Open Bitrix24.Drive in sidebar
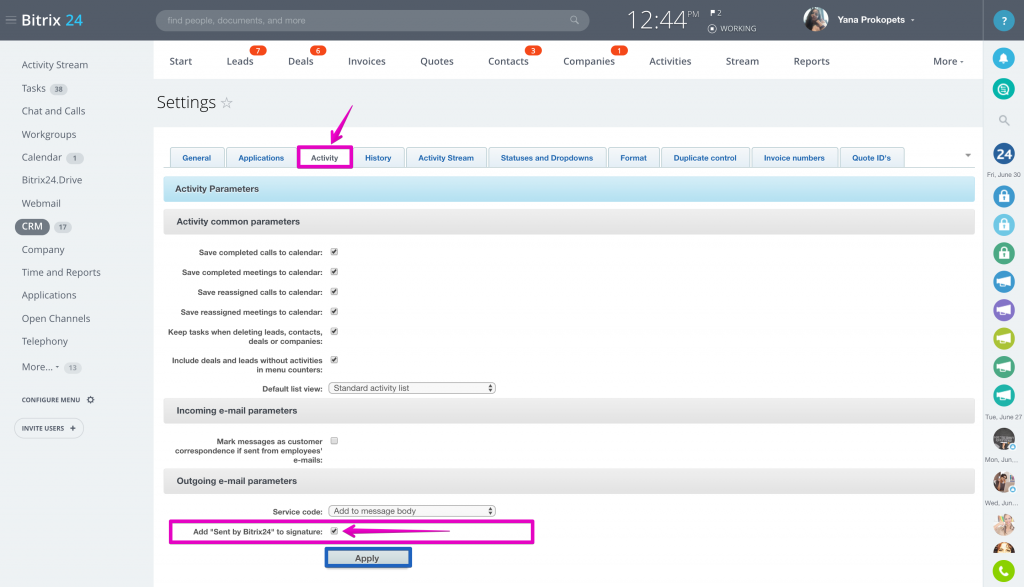This screenshot has height=587, width=1024. coord(52,180)
